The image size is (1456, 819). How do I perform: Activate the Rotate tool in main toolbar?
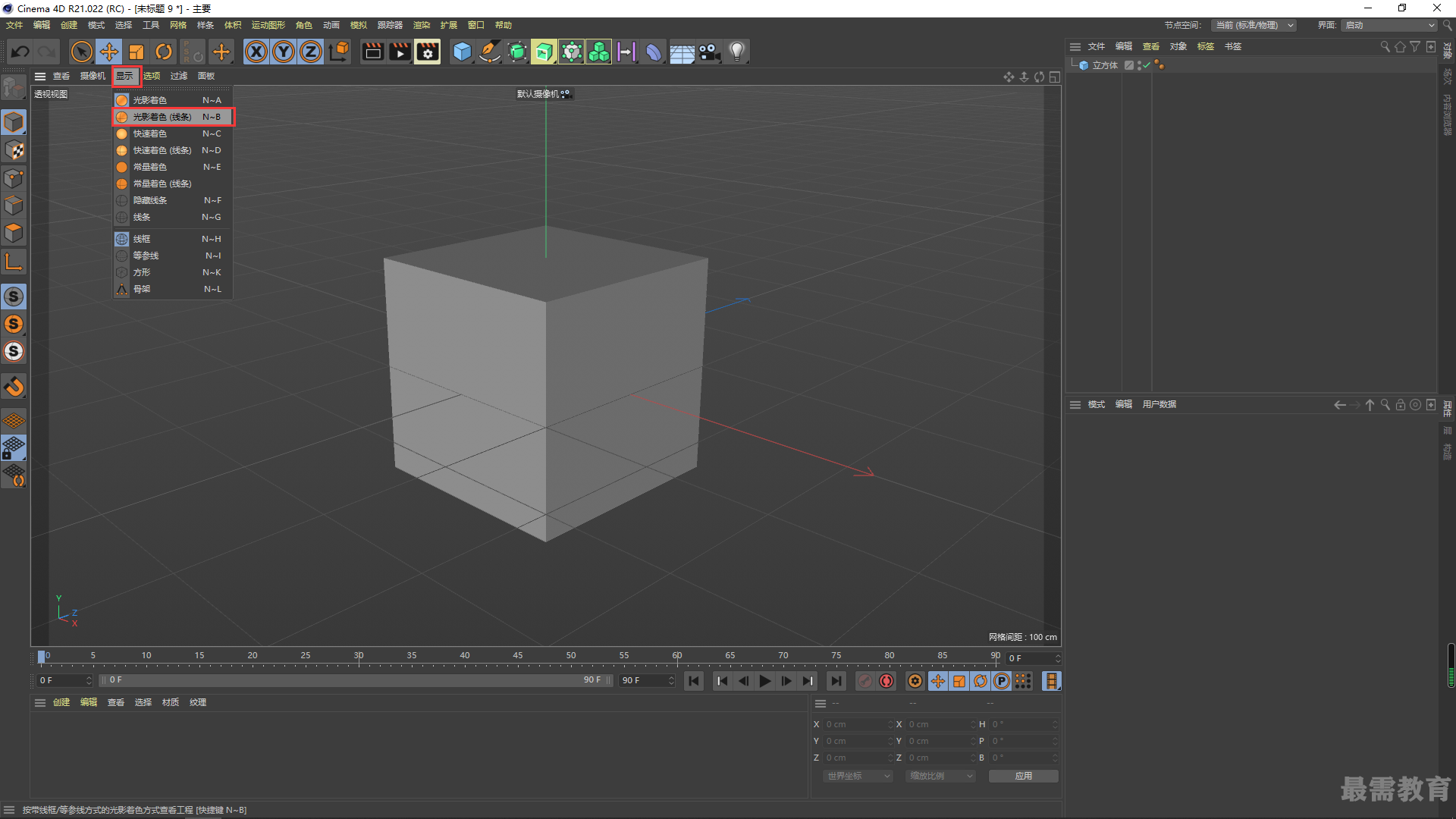164,52
